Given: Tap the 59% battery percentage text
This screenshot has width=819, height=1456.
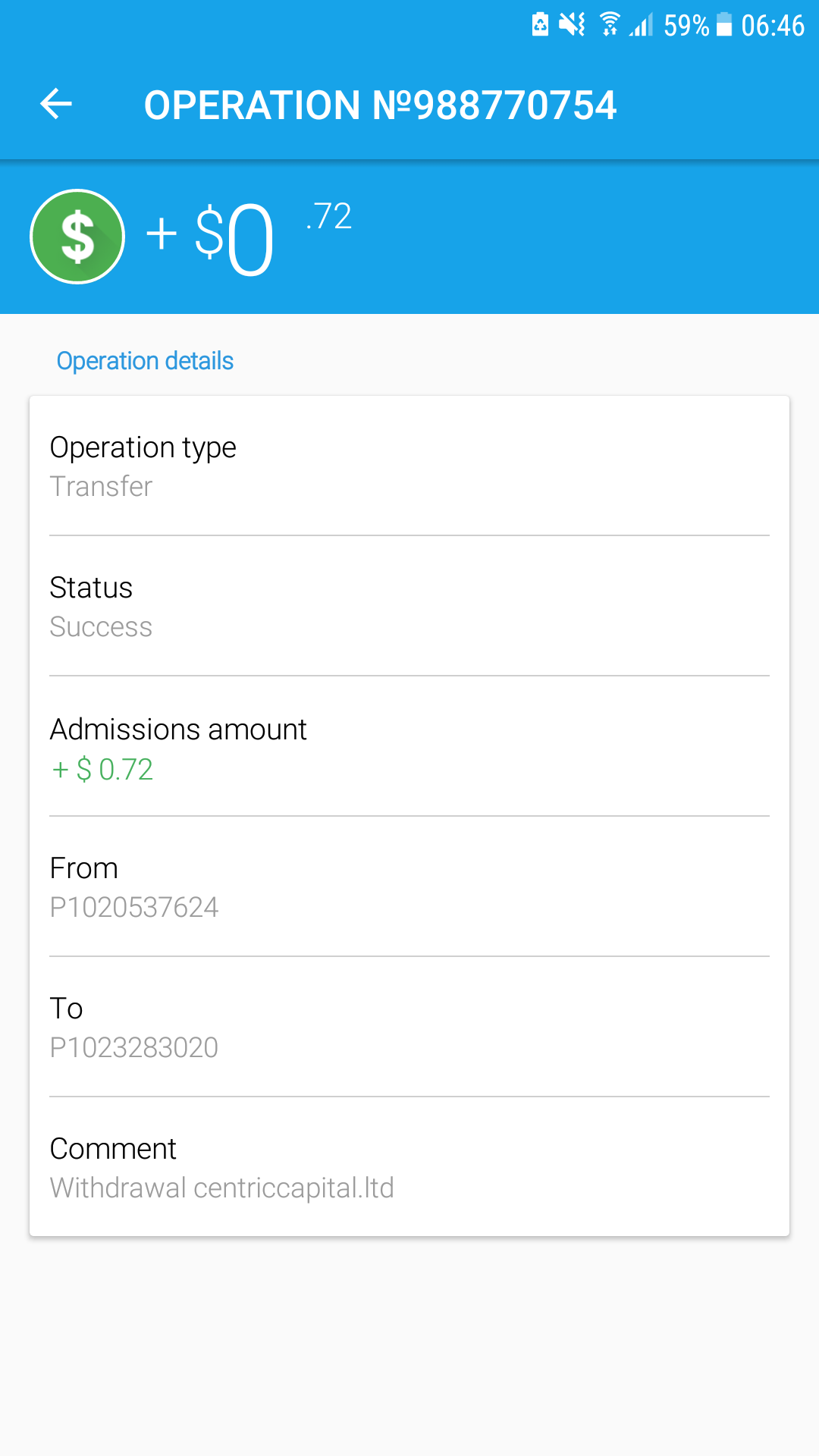Looking at the screenshot, I should pyautogui.click(x=686, y=26).
